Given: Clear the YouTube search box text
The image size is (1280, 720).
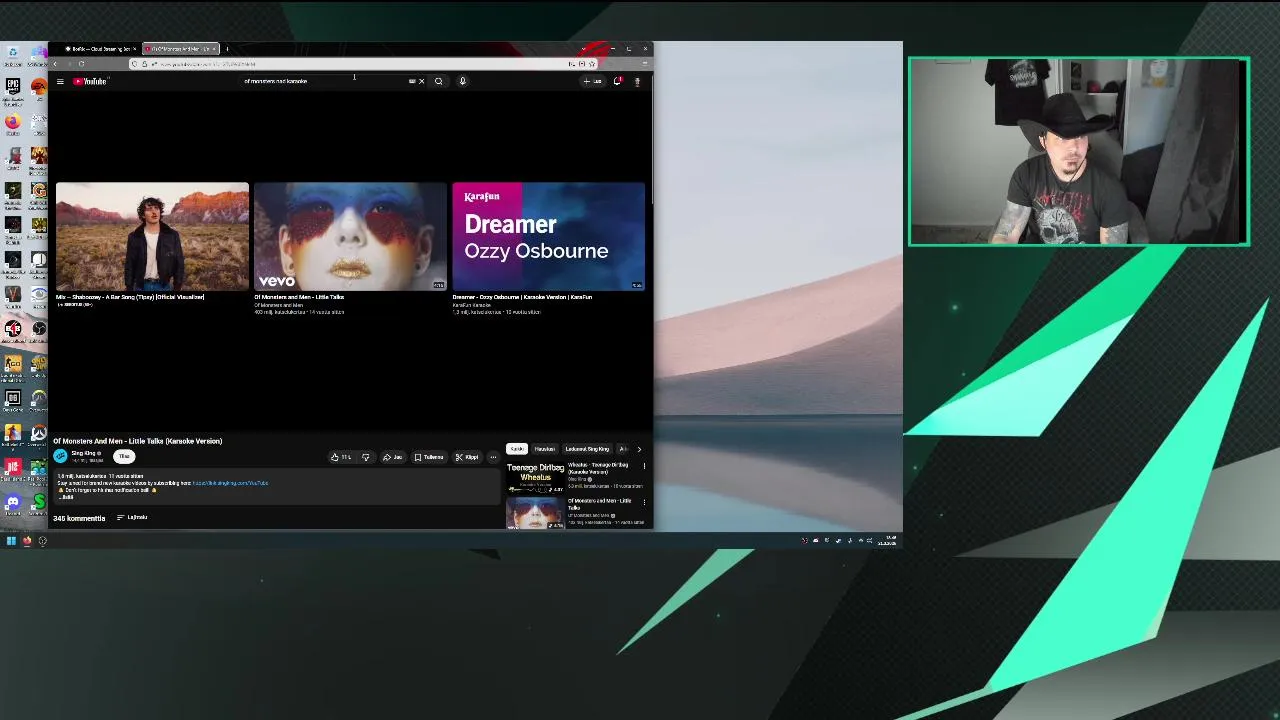Looking at the screenshot, I should [421, 81].
